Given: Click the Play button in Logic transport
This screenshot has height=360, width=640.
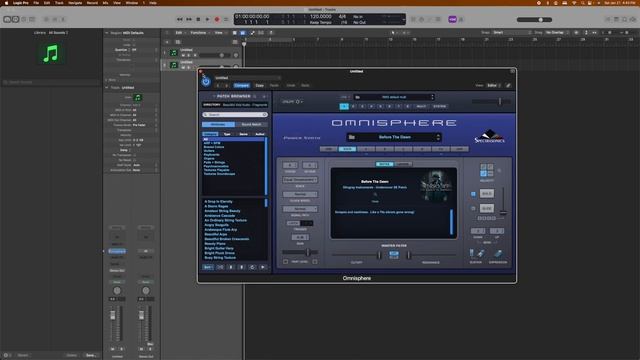Looking at the screenshot, I should coord(207,19).
